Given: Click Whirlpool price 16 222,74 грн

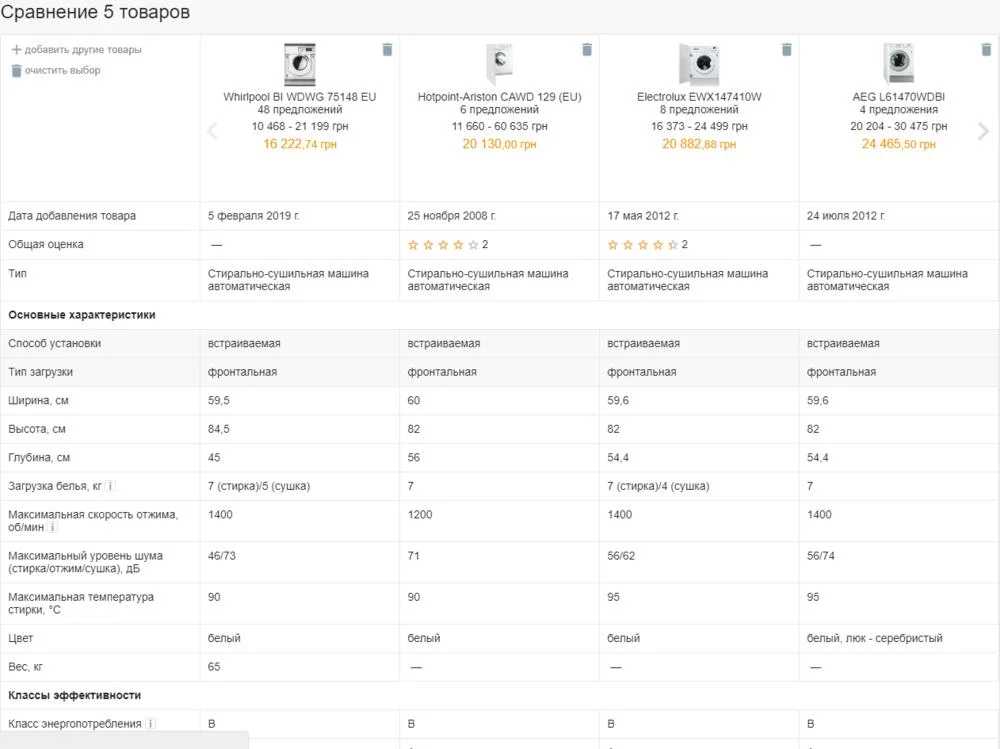Looking at the screenshot, I should (x=300, y=144).
